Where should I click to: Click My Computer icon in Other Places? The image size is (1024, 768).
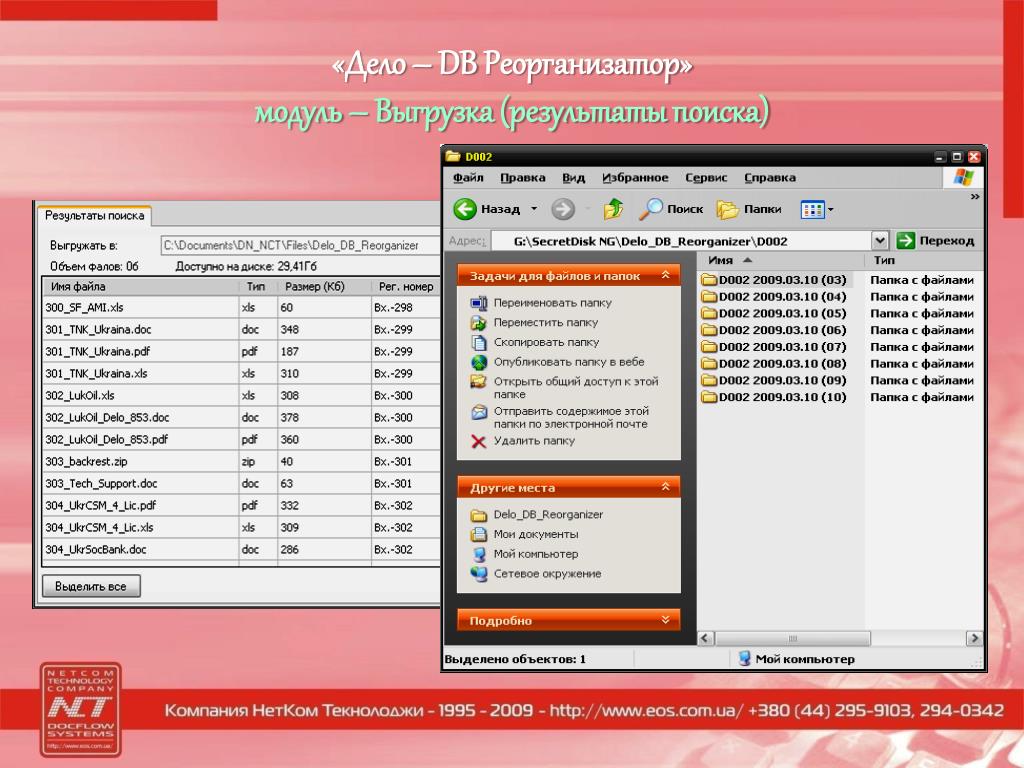tap(479, 554)
